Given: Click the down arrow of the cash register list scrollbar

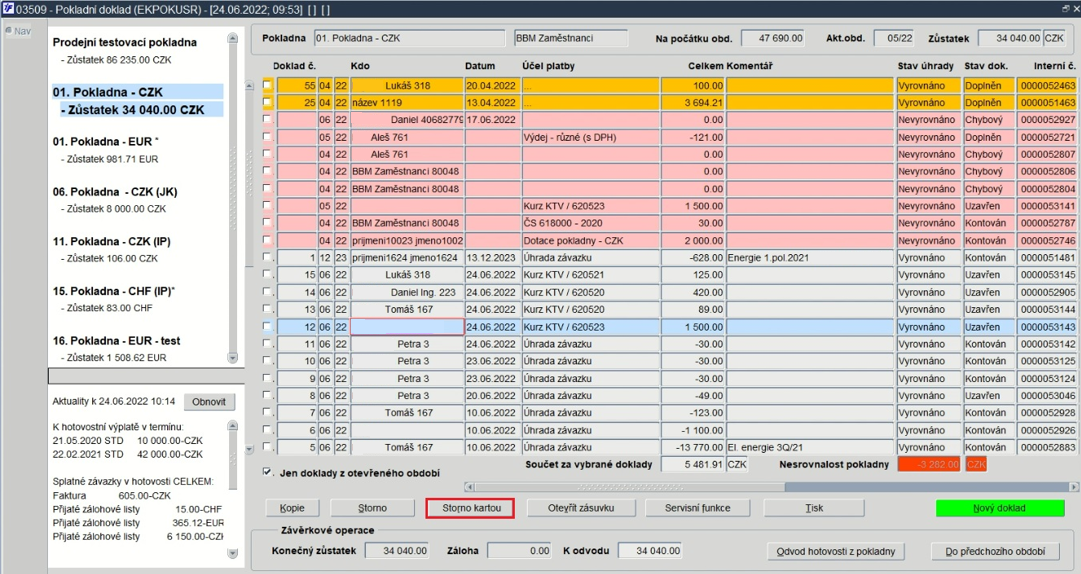Looking at the screenshot, I should coord(232,358).
